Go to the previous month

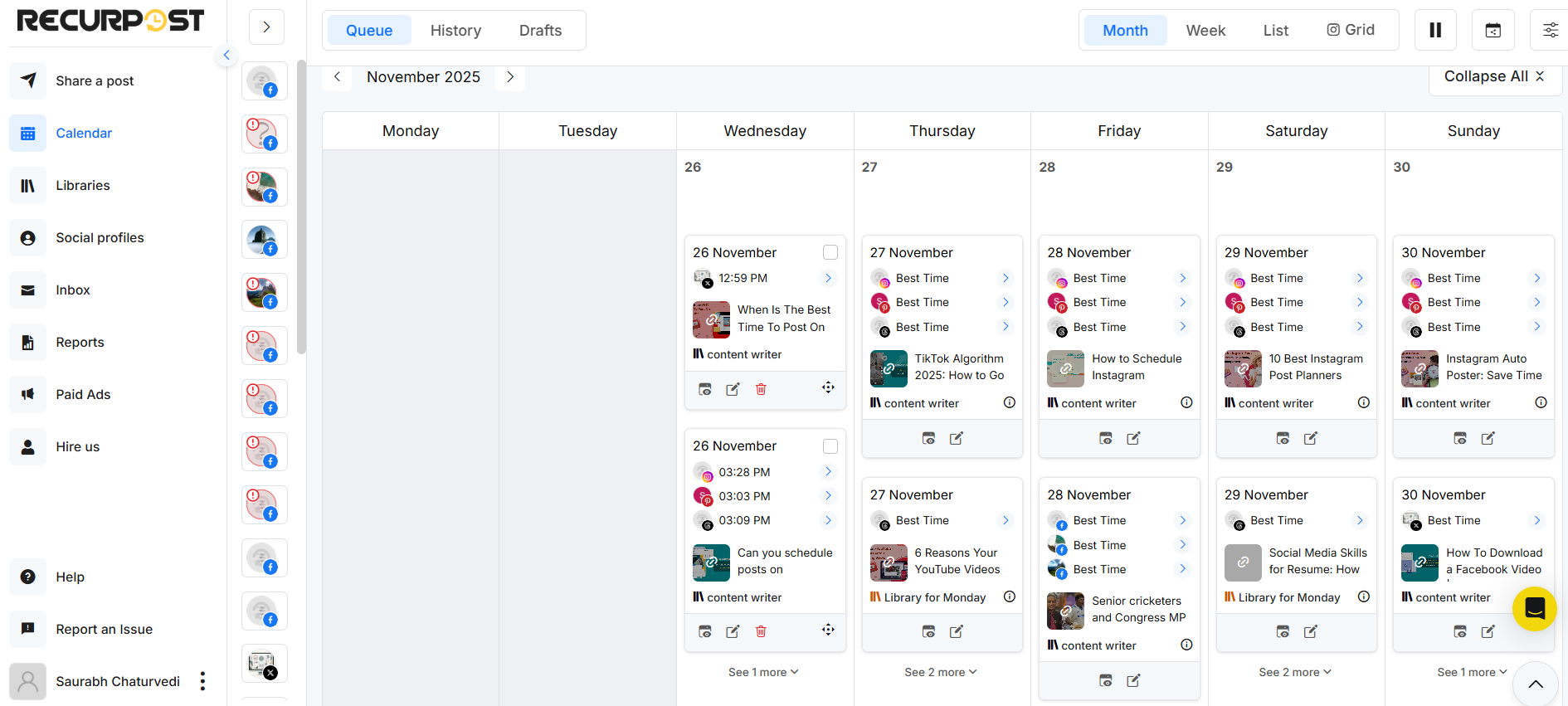click(337, 76)
